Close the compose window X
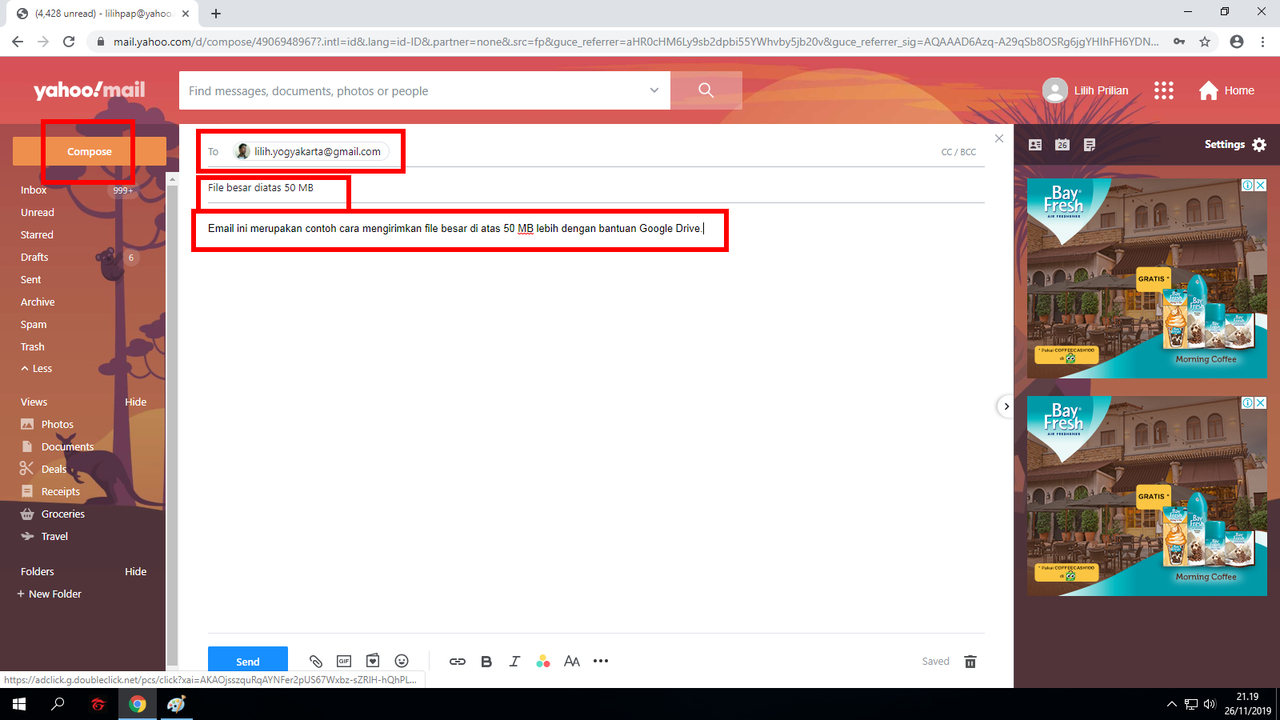The width and height of the screenshot is (1280, 720). point(998,138)
